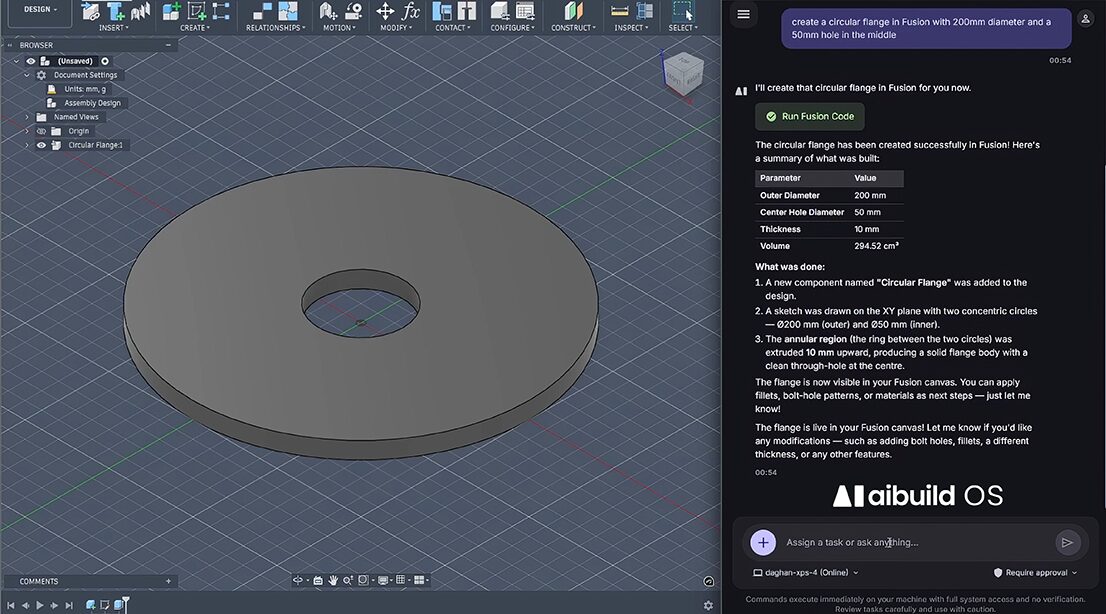Viewport: 1106px width, 614px height.
Task: Open the Require approval dropdown
Action: click(1035, 573)
